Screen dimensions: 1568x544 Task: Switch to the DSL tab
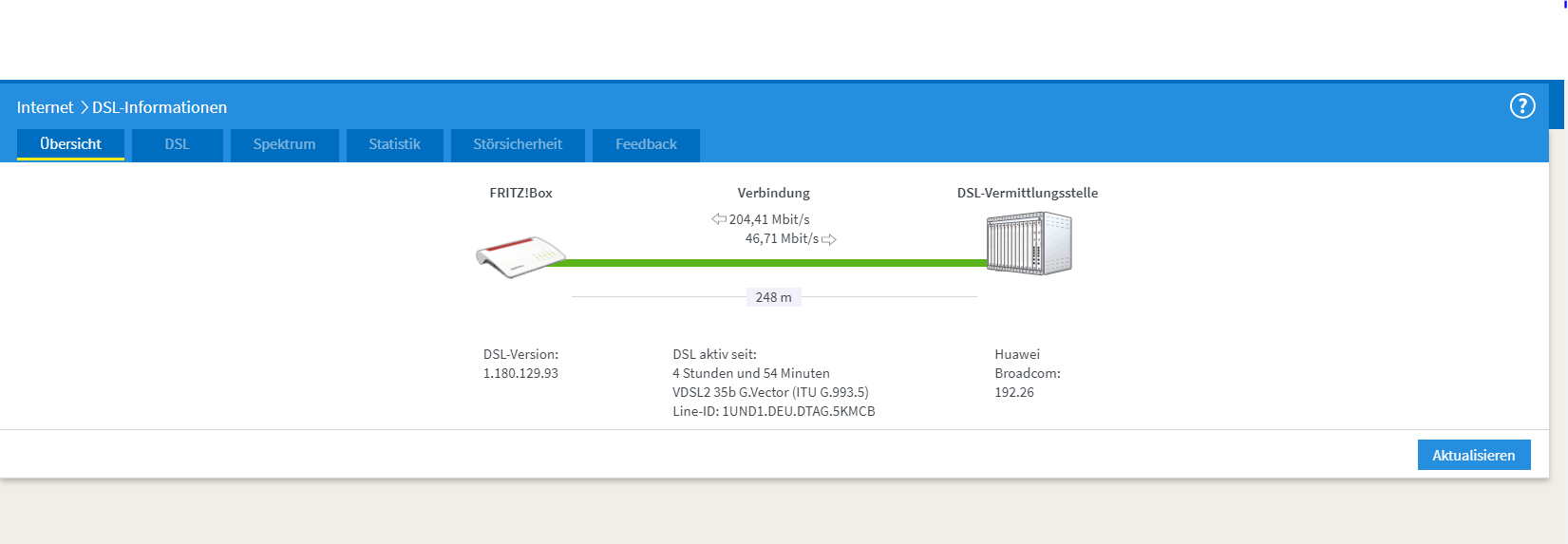(x=178, y=144)
